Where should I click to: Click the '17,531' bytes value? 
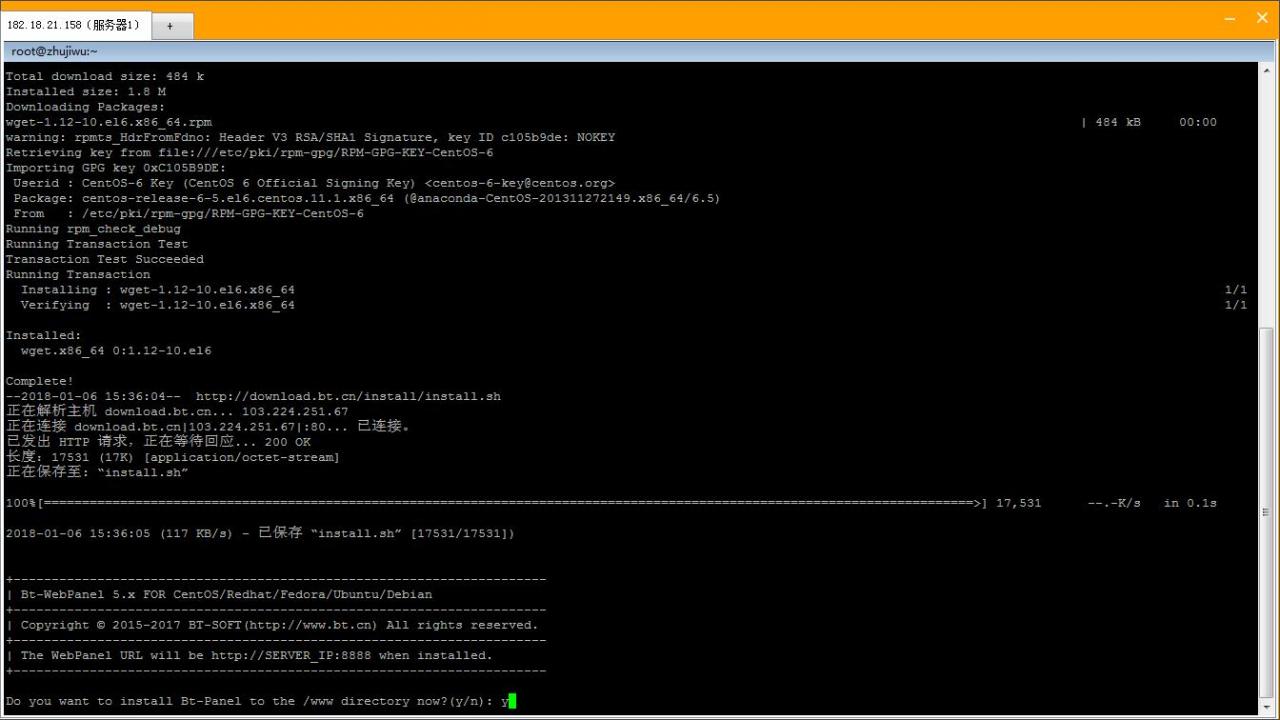click(x=1019, y=503)
